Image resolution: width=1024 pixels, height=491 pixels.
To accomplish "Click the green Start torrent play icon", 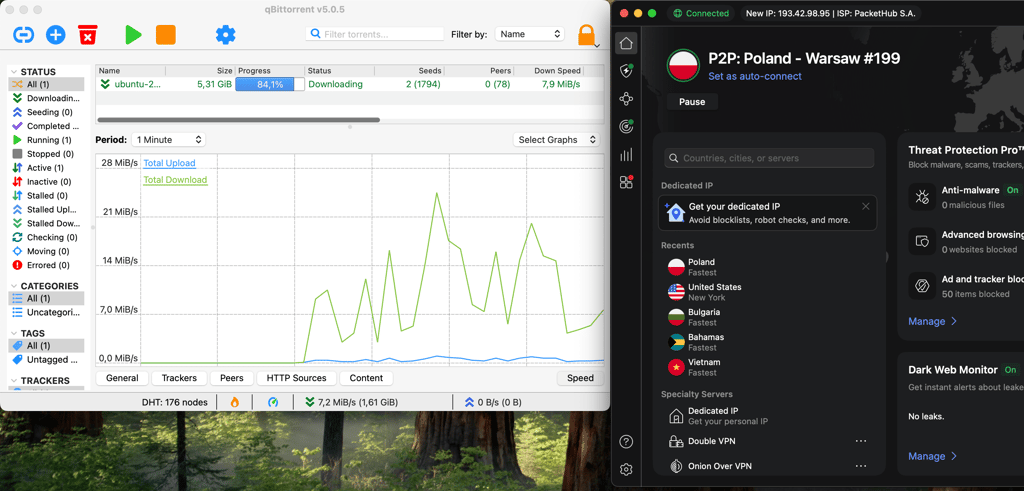I will [x=133, y=35].
